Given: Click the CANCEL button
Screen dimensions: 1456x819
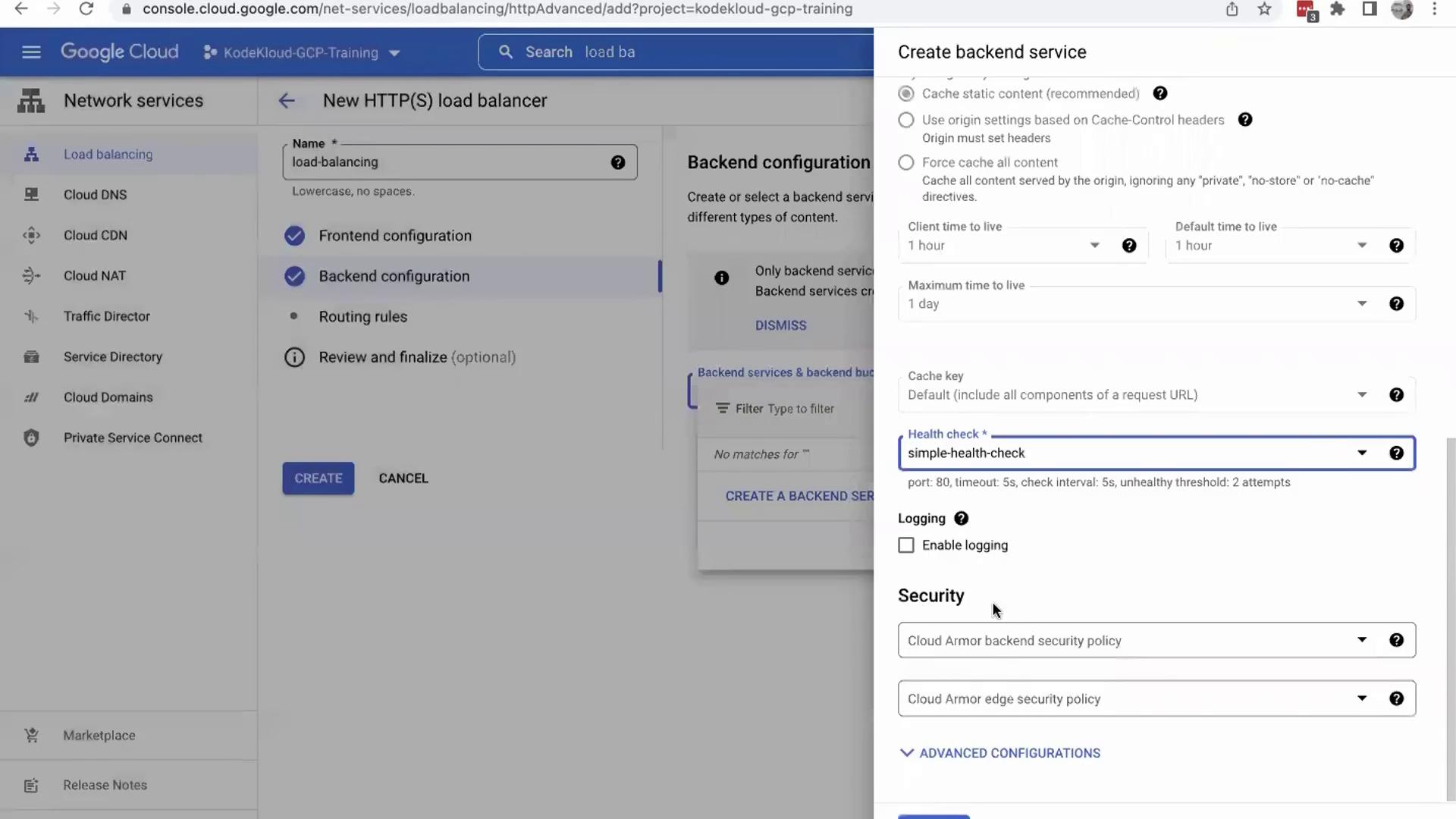Looking at the screenshot, I should coord(403,479).
